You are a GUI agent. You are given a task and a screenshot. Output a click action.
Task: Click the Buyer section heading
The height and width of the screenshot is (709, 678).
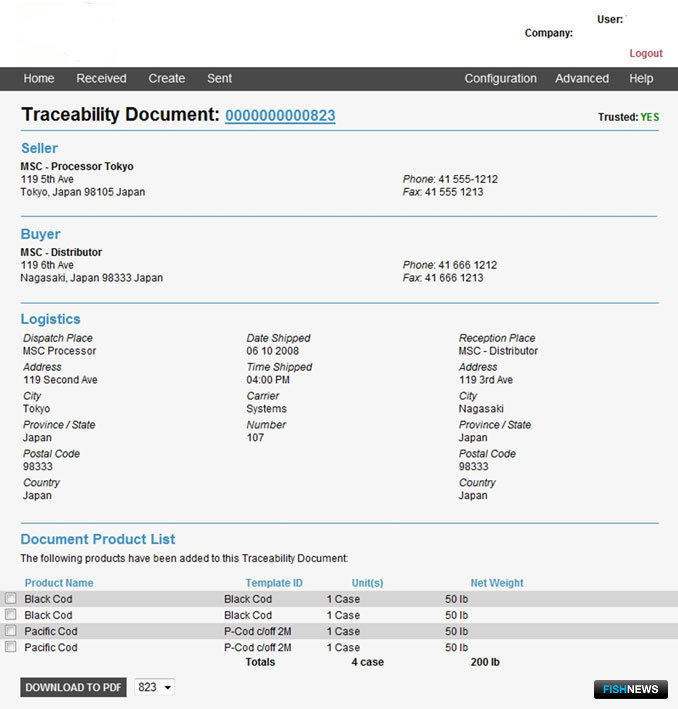click(40, 234)
